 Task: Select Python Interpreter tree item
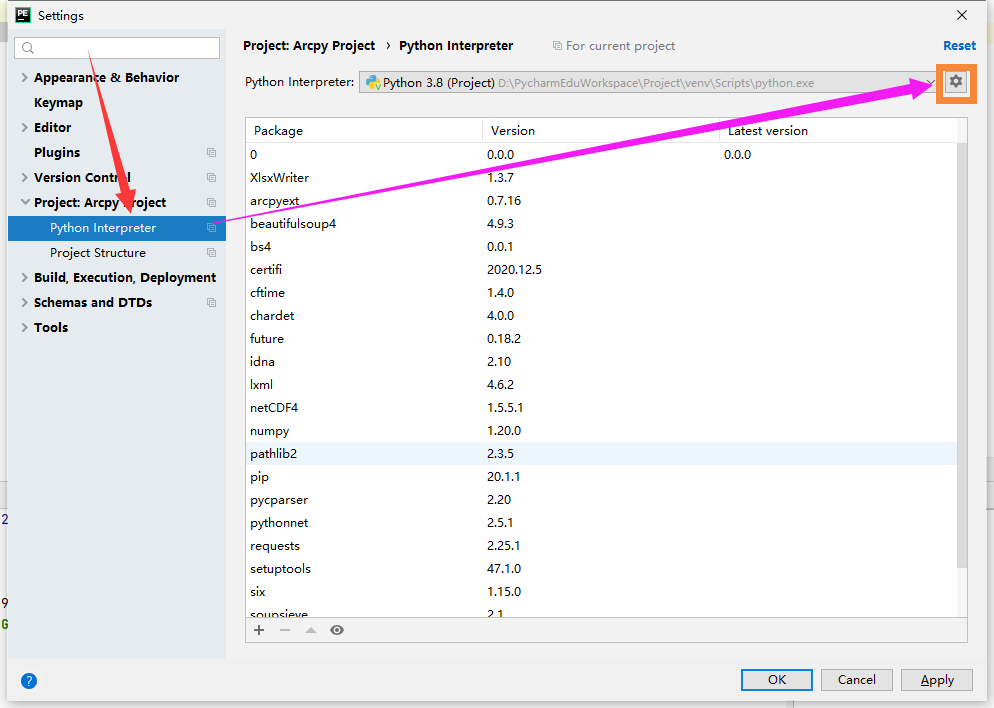(x=117, y=228)
